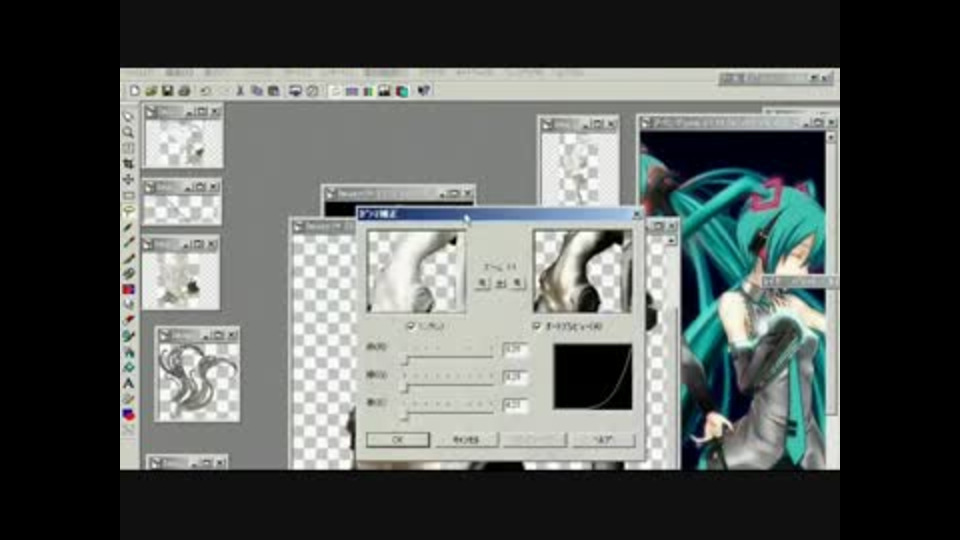This screenshot has width=960, height=540.
Task: Click the green gamma value field
Action: click(x=514, y=377)
